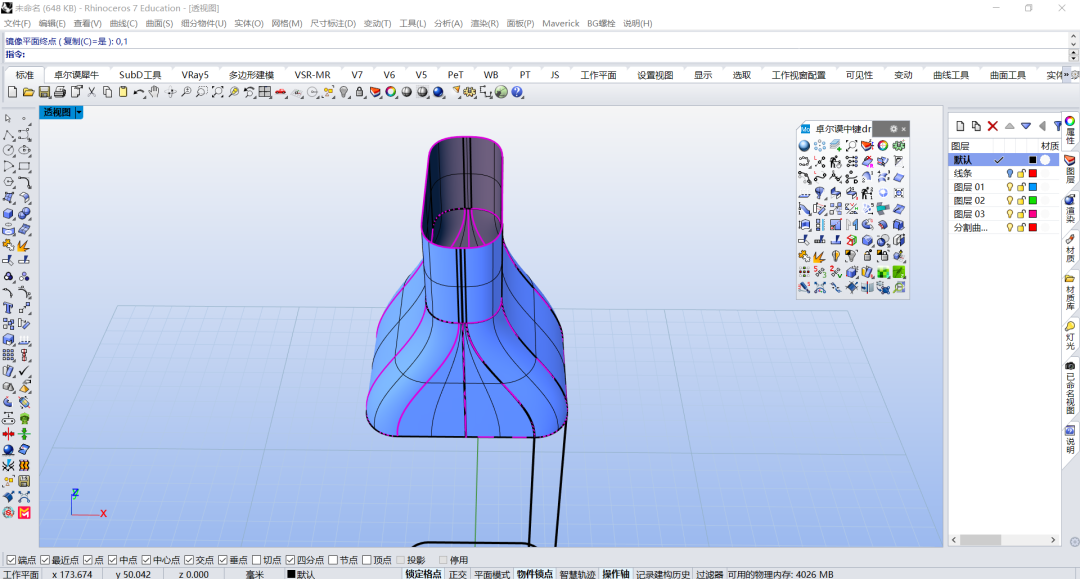Toggle the 端点 object snap checkbox
Screen dimensions: 1080x579
[x=11, y=560]
